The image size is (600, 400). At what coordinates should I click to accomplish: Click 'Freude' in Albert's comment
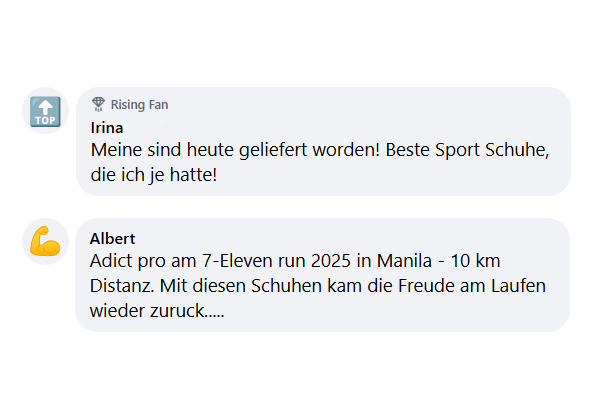(421, 285)
